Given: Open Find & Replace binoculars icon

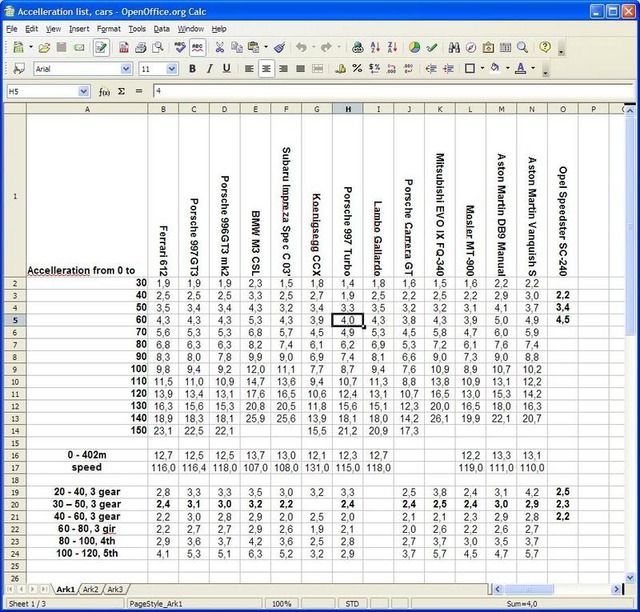Looking at the screenshot, I should tap(454, 48).
